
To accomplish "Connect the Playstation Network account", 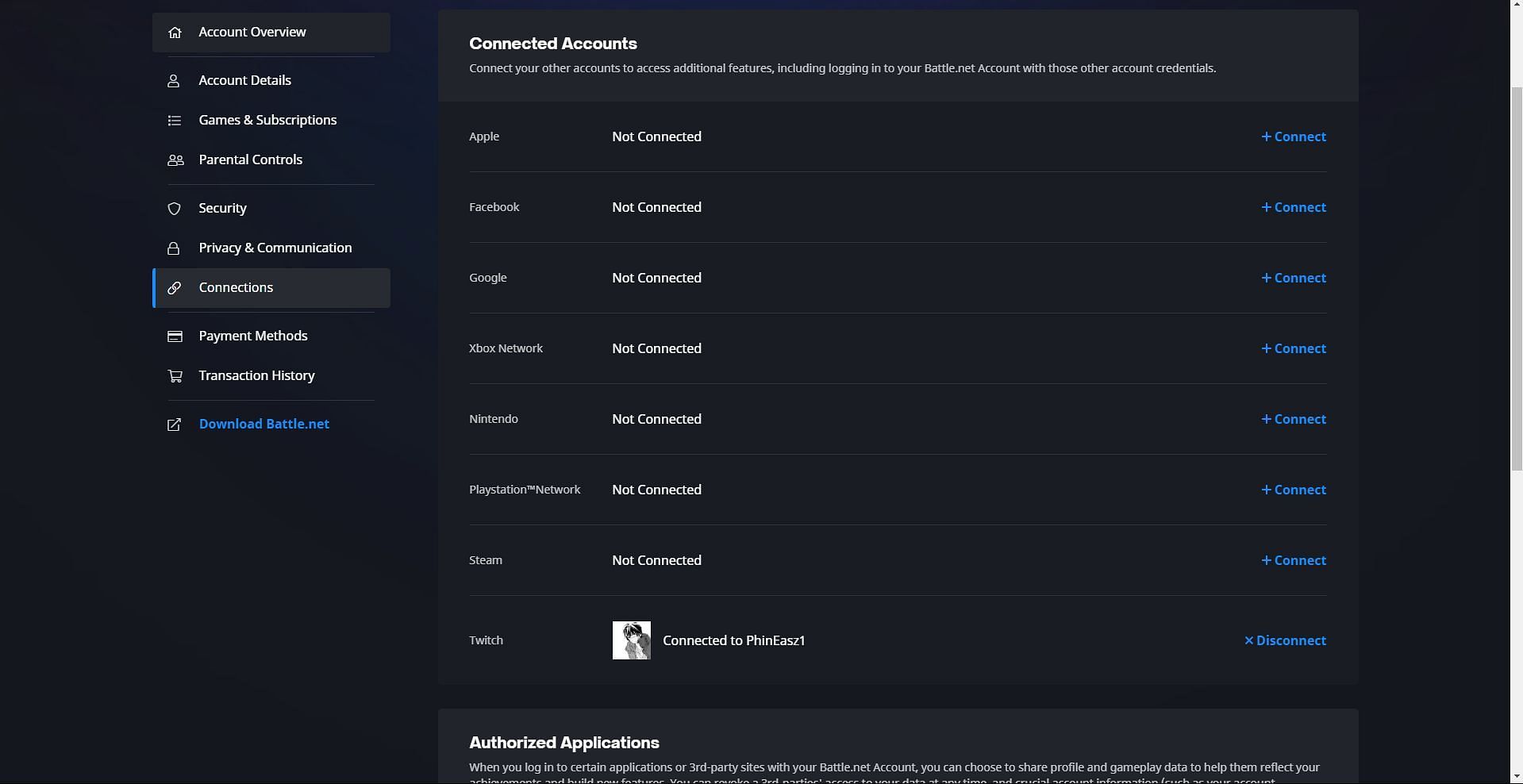I will point(1294,490).
